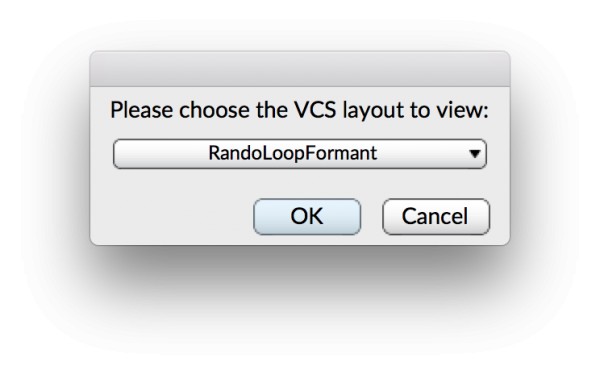Image resolution: width=600 pixels, height=374 pixels.
Task: Click blank space below the layout selector
Action: click(x=300, y=183)
